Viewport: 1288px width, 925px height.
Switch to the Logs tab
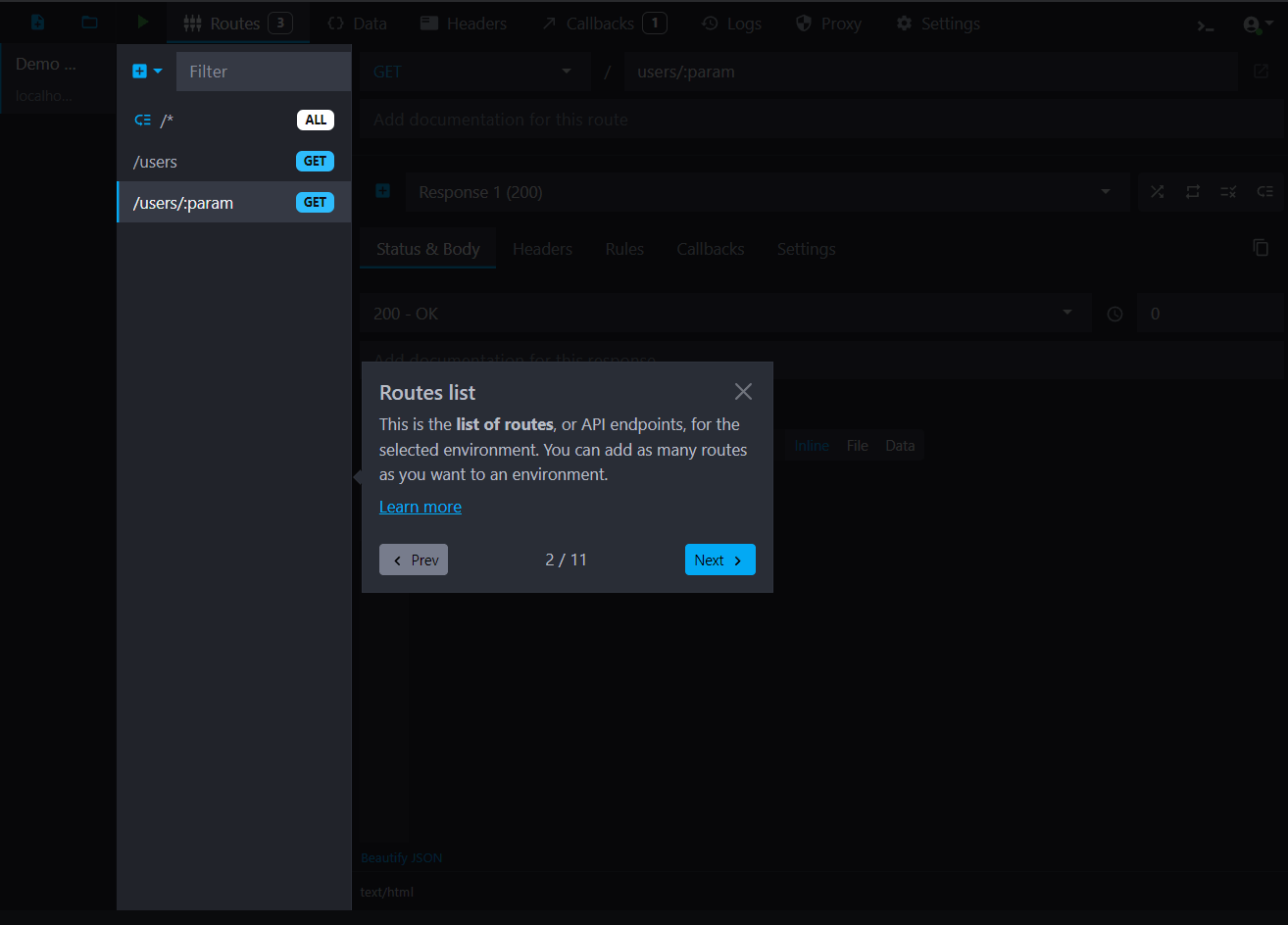point(731,24)
